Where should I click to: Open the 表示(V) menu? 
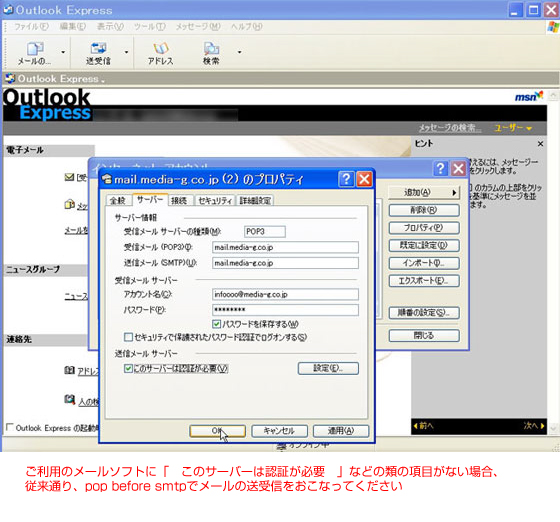110,27
